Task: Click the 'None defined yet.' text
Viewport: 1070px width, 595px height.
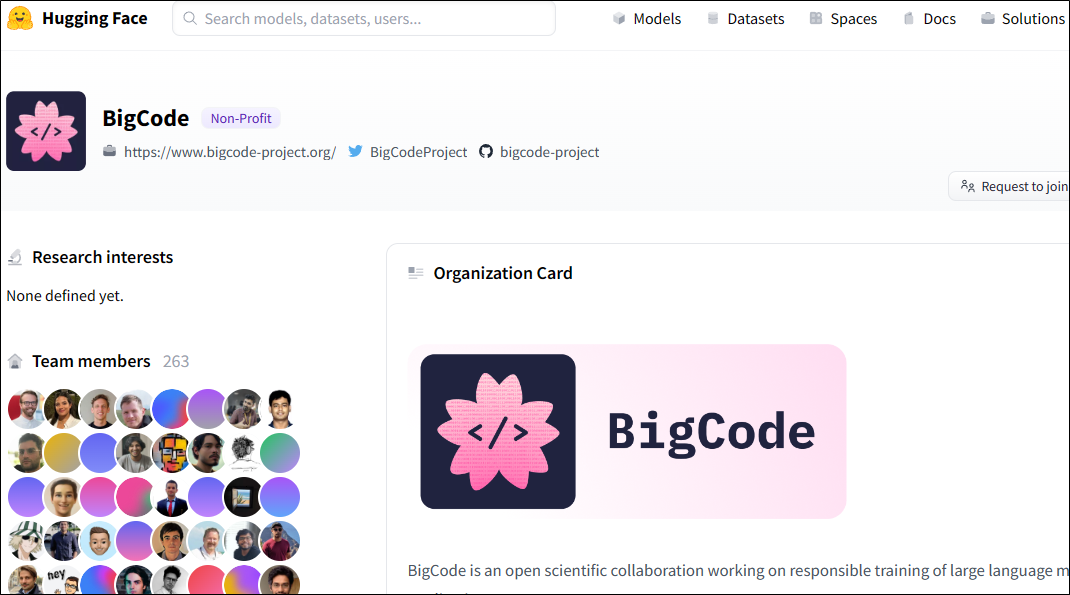Action: (65, 295)
